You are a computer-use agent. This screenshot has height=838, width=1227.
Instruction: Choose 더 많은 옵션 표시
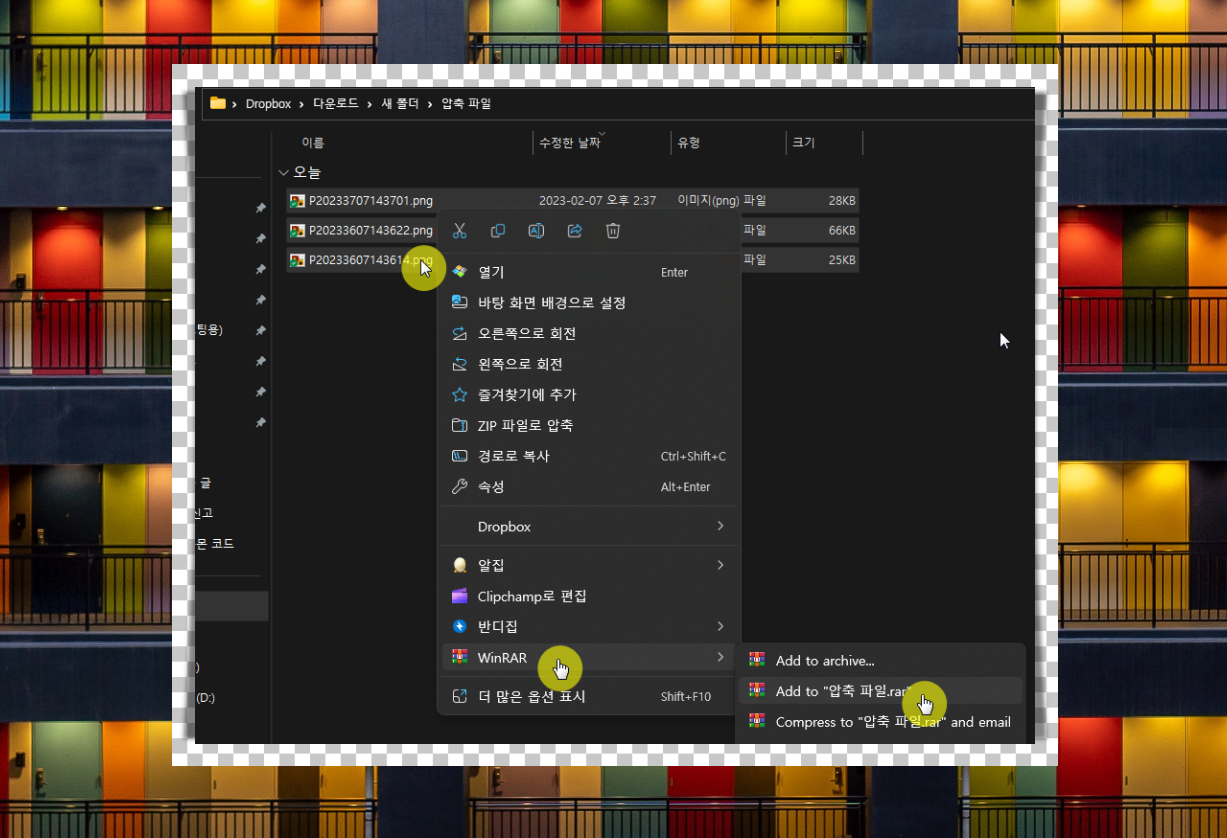click(589, 696)
